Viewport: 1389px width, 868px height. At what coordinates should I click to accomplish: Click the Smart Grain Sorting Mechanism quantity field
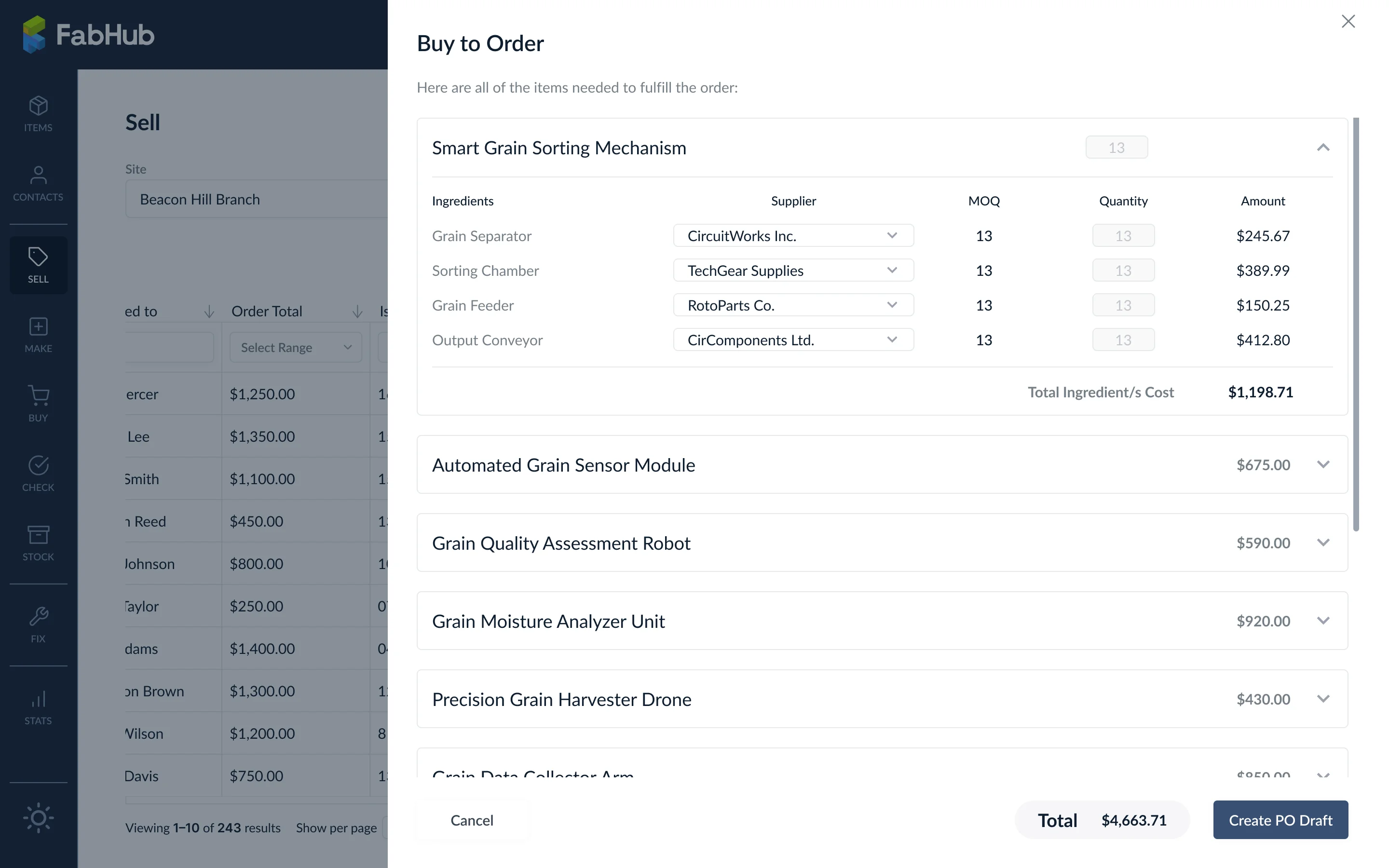pos(1117,148)
